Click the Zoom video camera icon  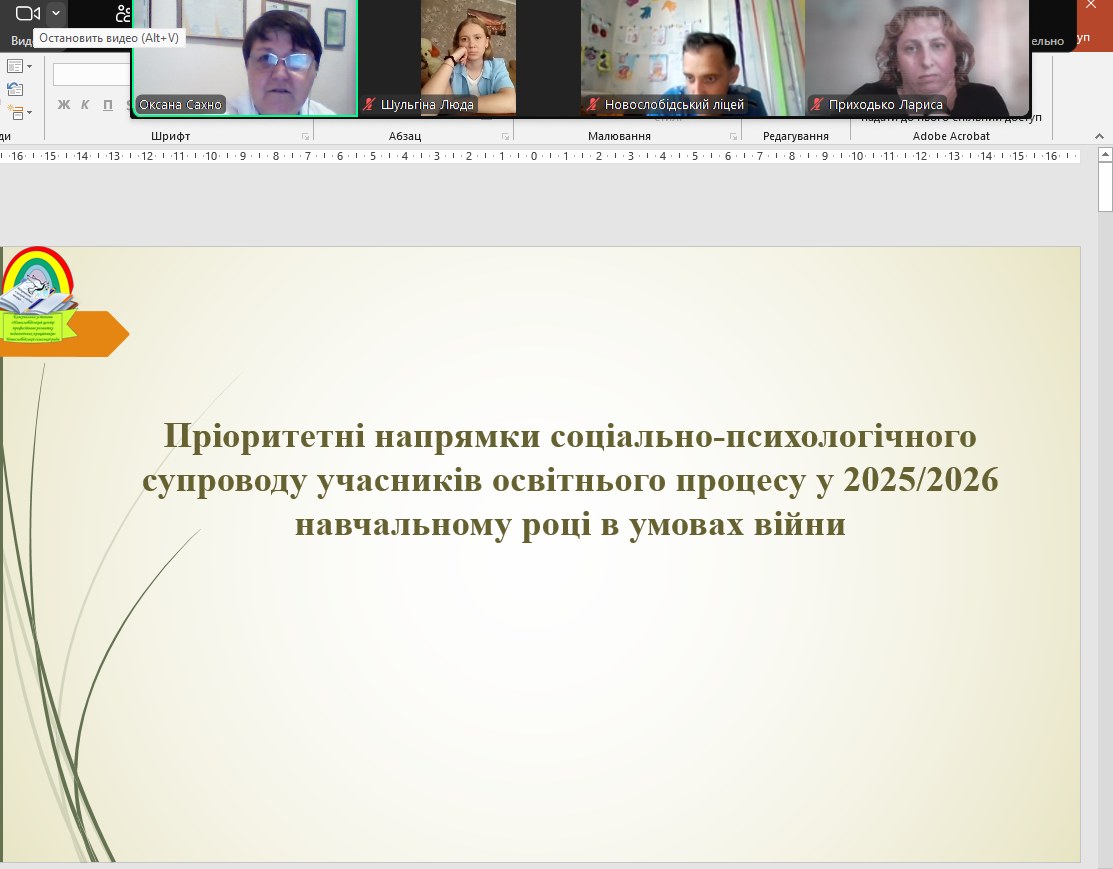point(27,13)
